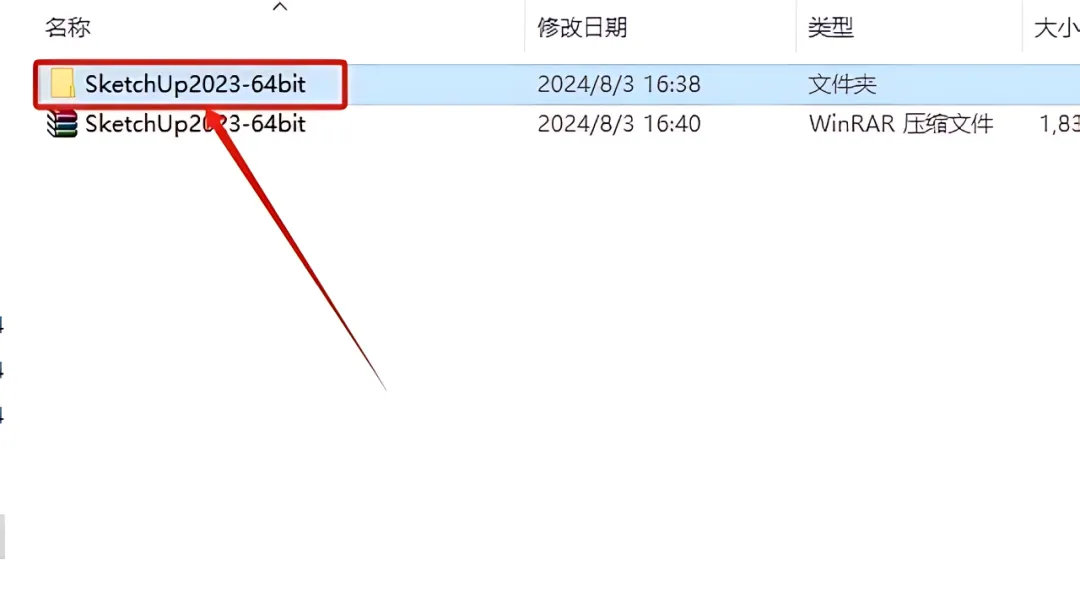Click the divider between 名称 and 修改日期 headers

click(524, 26)
